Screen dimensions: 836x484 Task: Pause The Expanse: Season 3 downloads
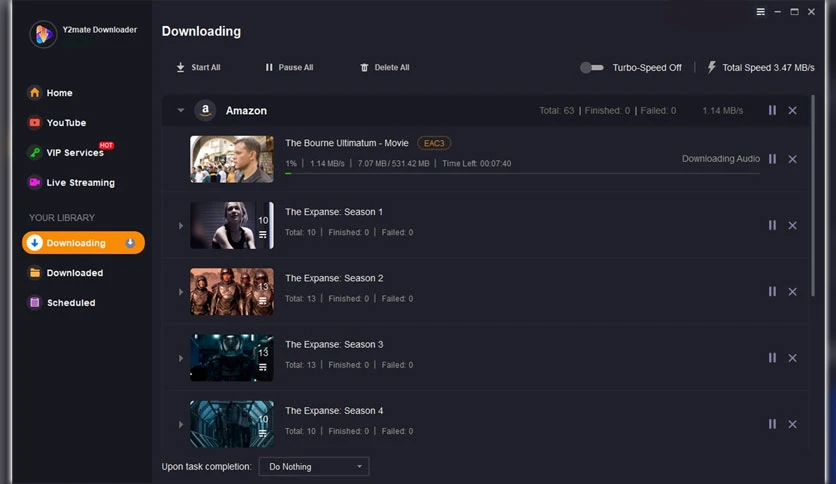[x=772, y=358]
